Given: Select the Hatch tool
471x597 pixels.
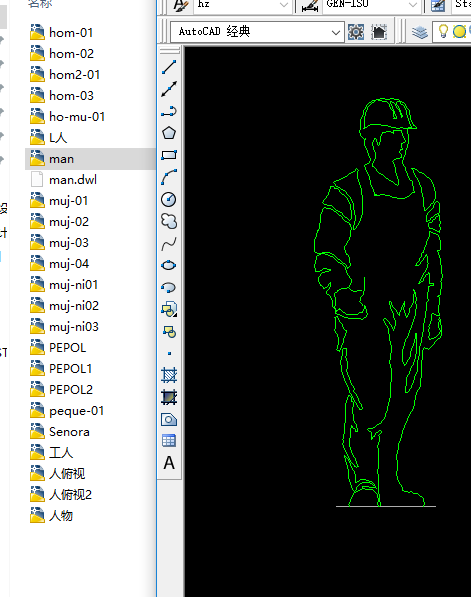Looking at the screenshot, I should 169,375.
